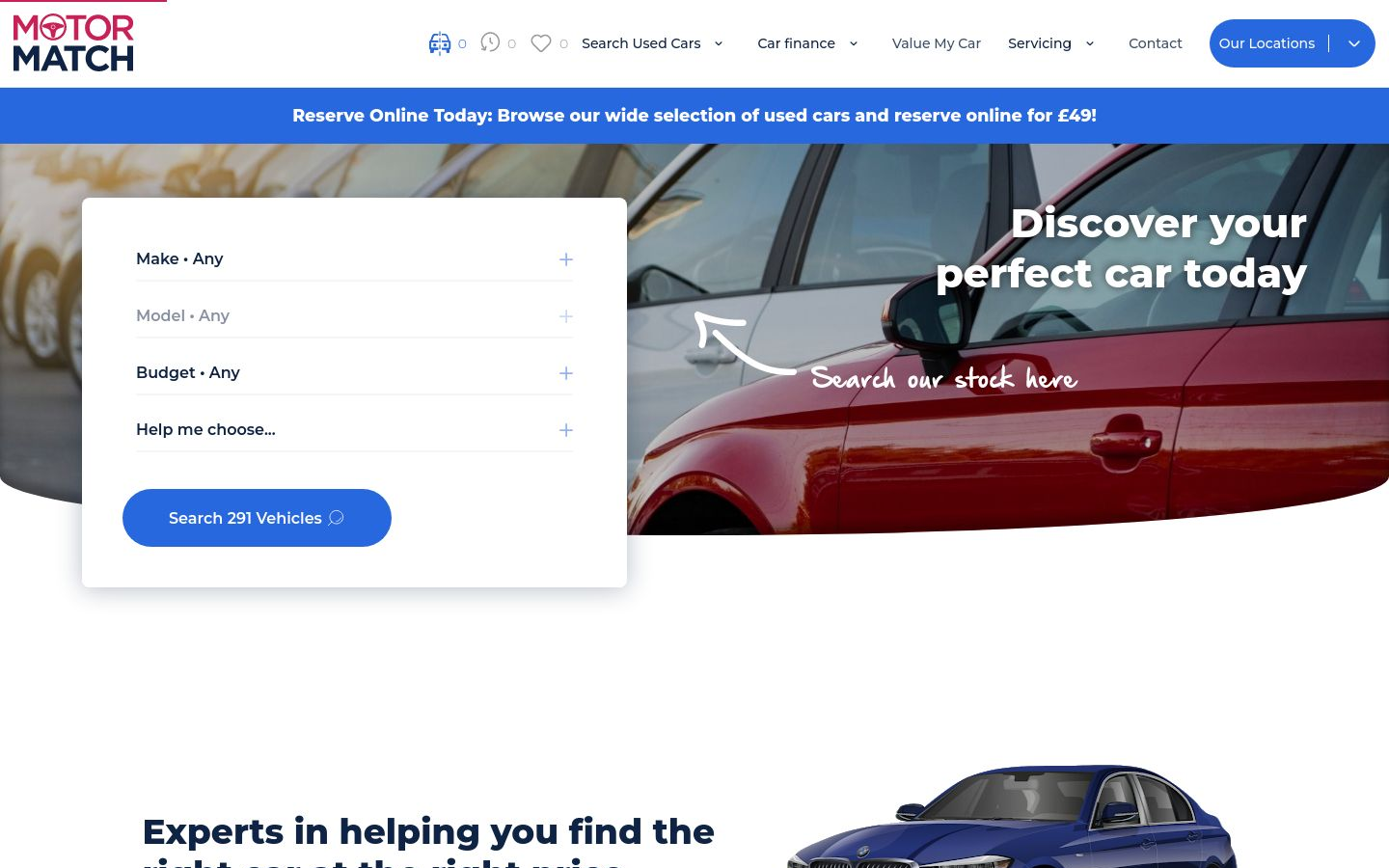1389x868 pixels.
Task: Click the plus icon beside Make
Action: pos(566,259)
